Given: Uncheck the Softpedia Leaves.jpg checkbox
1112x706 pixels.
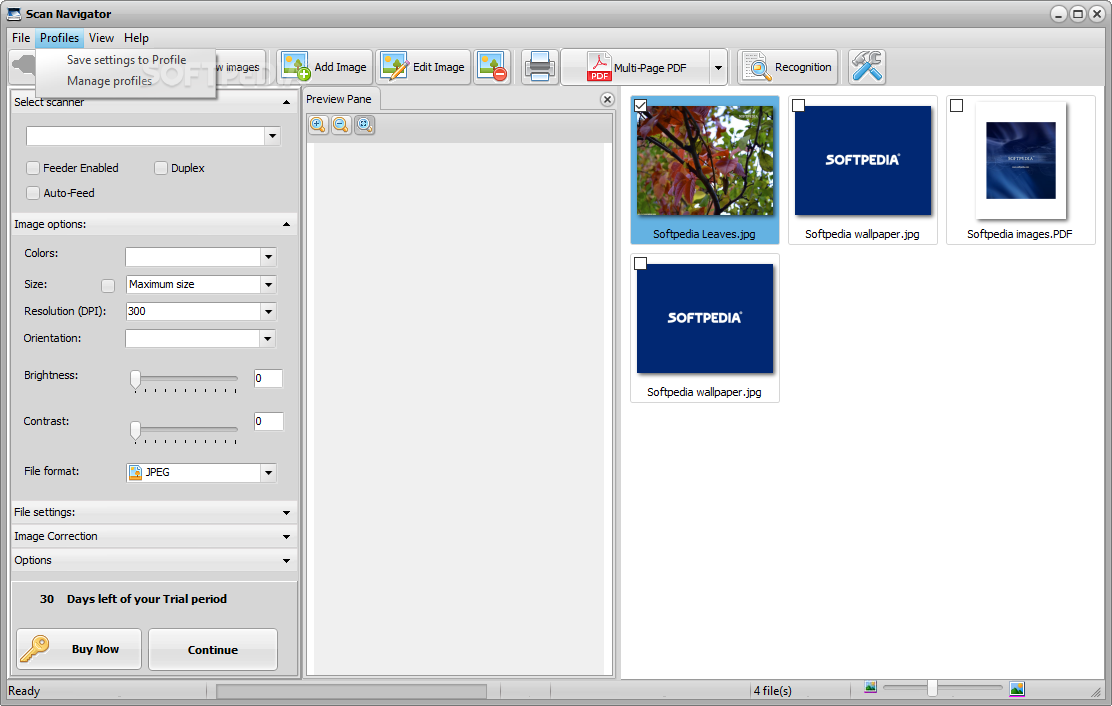Looking at the screenshot, I should 640,106.
